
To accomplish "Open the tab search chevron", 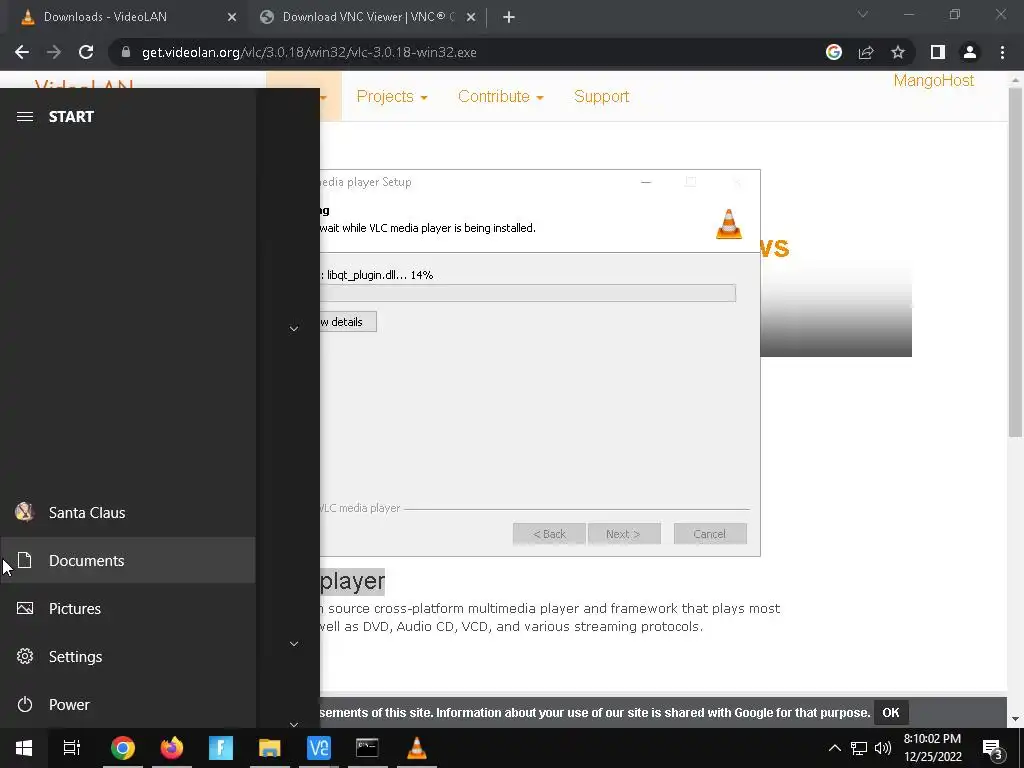I will (x=863, y=14).
